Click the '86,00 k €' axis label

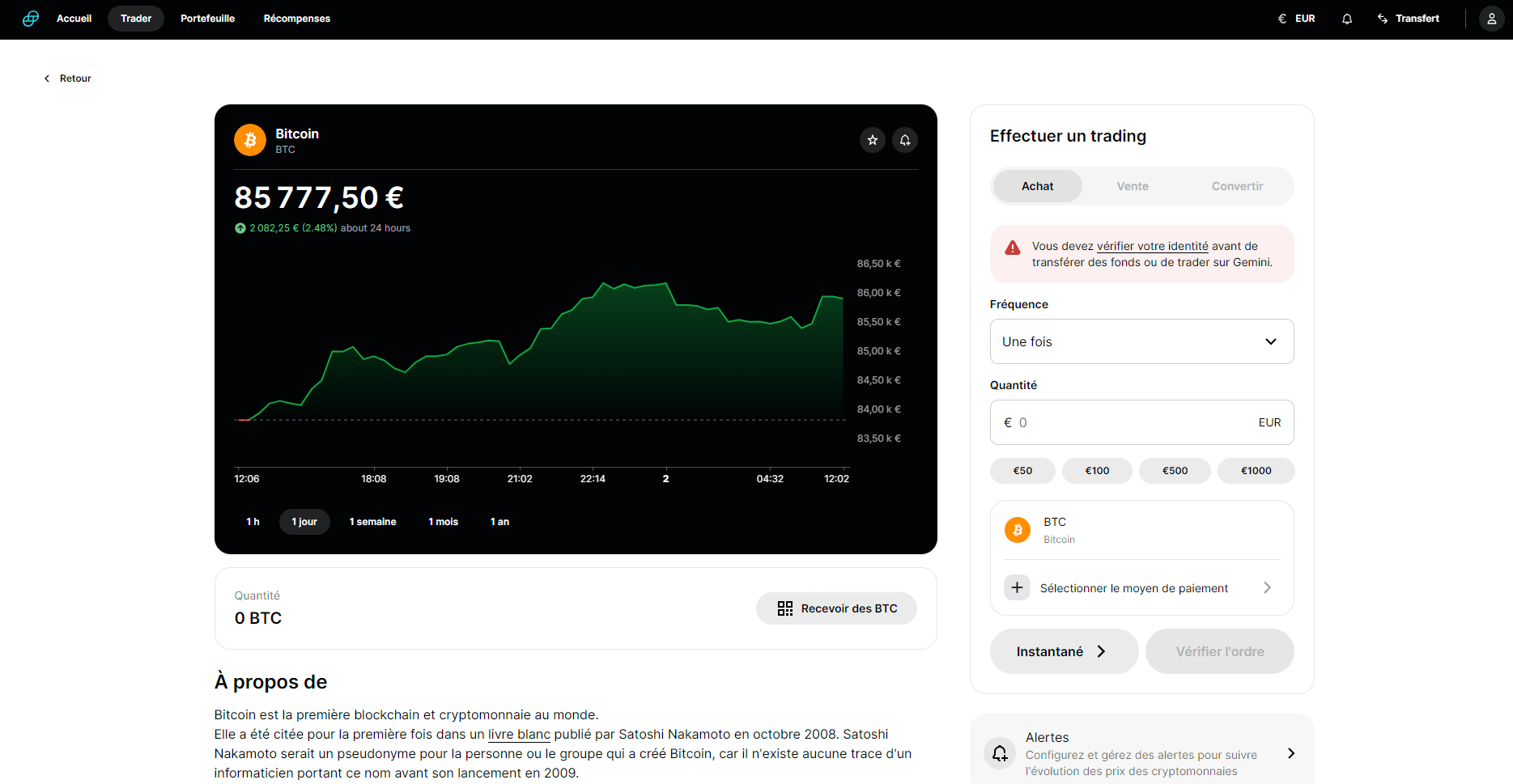tap(878, 293)
